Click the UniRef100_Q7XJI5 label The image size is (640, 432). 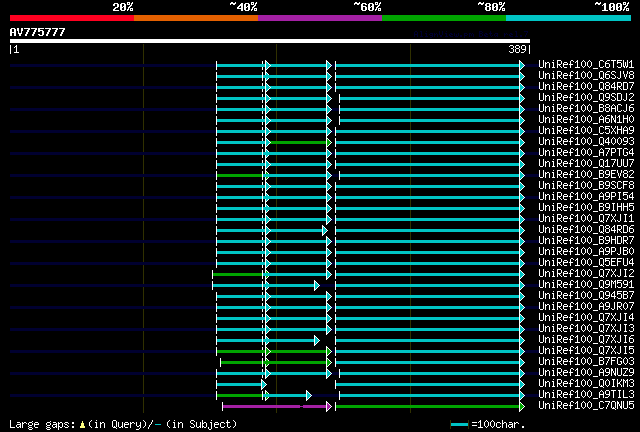[586, 351]
